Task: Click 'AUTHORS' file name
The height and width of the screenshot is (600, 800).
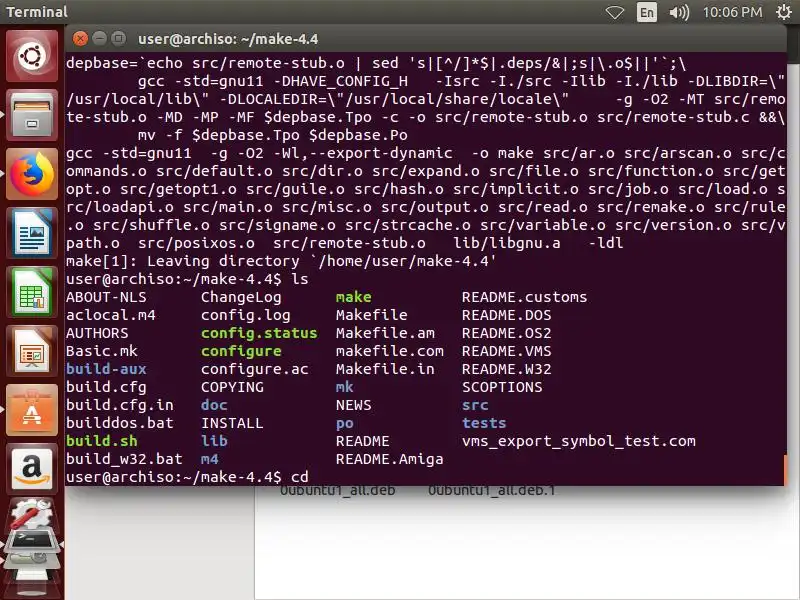Action: 97,333
